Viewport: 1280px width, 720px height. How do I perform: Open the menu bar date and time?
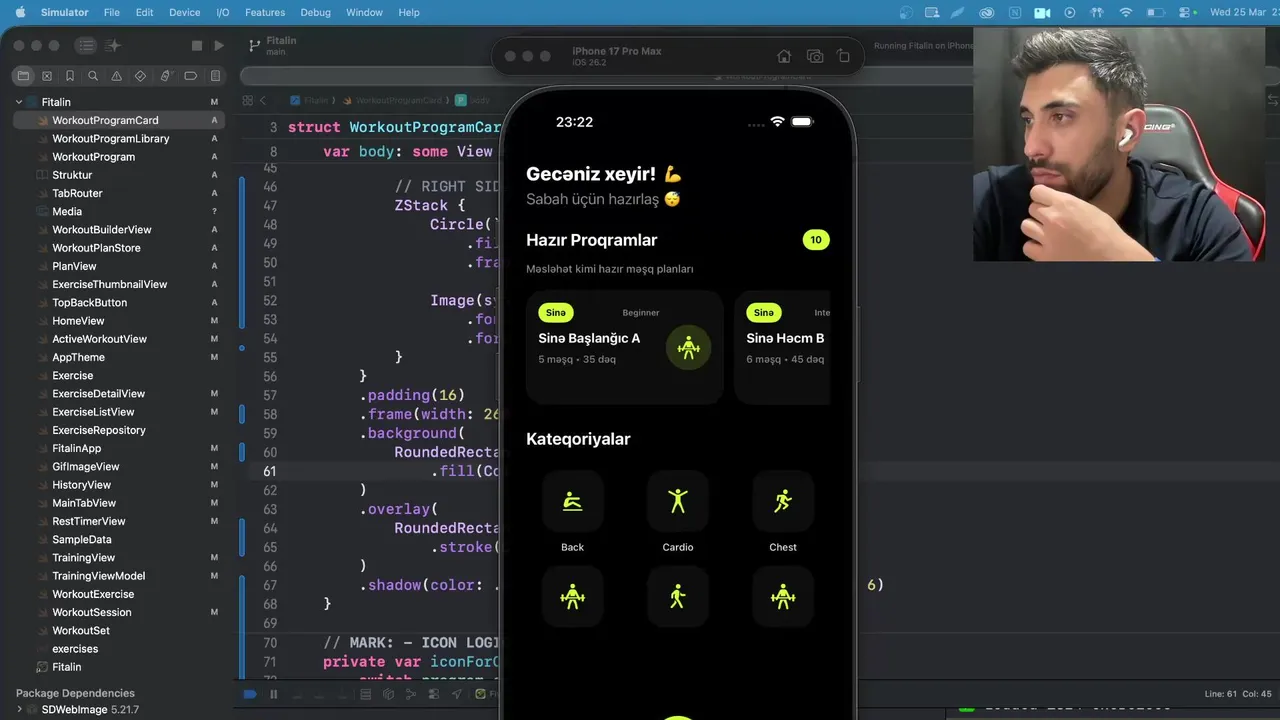[1244, 12]
